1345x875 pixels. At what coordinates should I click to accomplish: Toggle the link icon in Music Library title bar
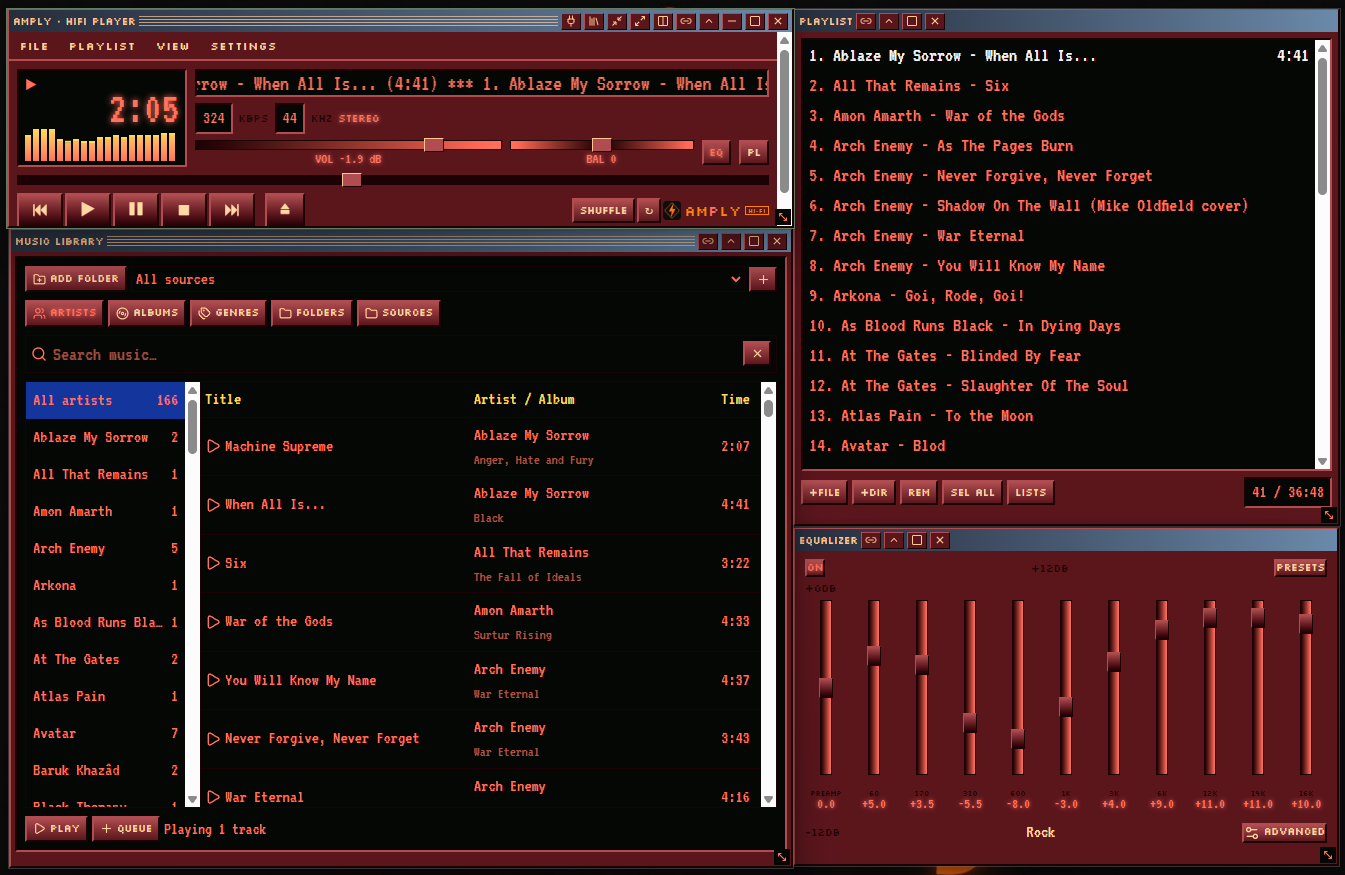(x=708, y=241)
